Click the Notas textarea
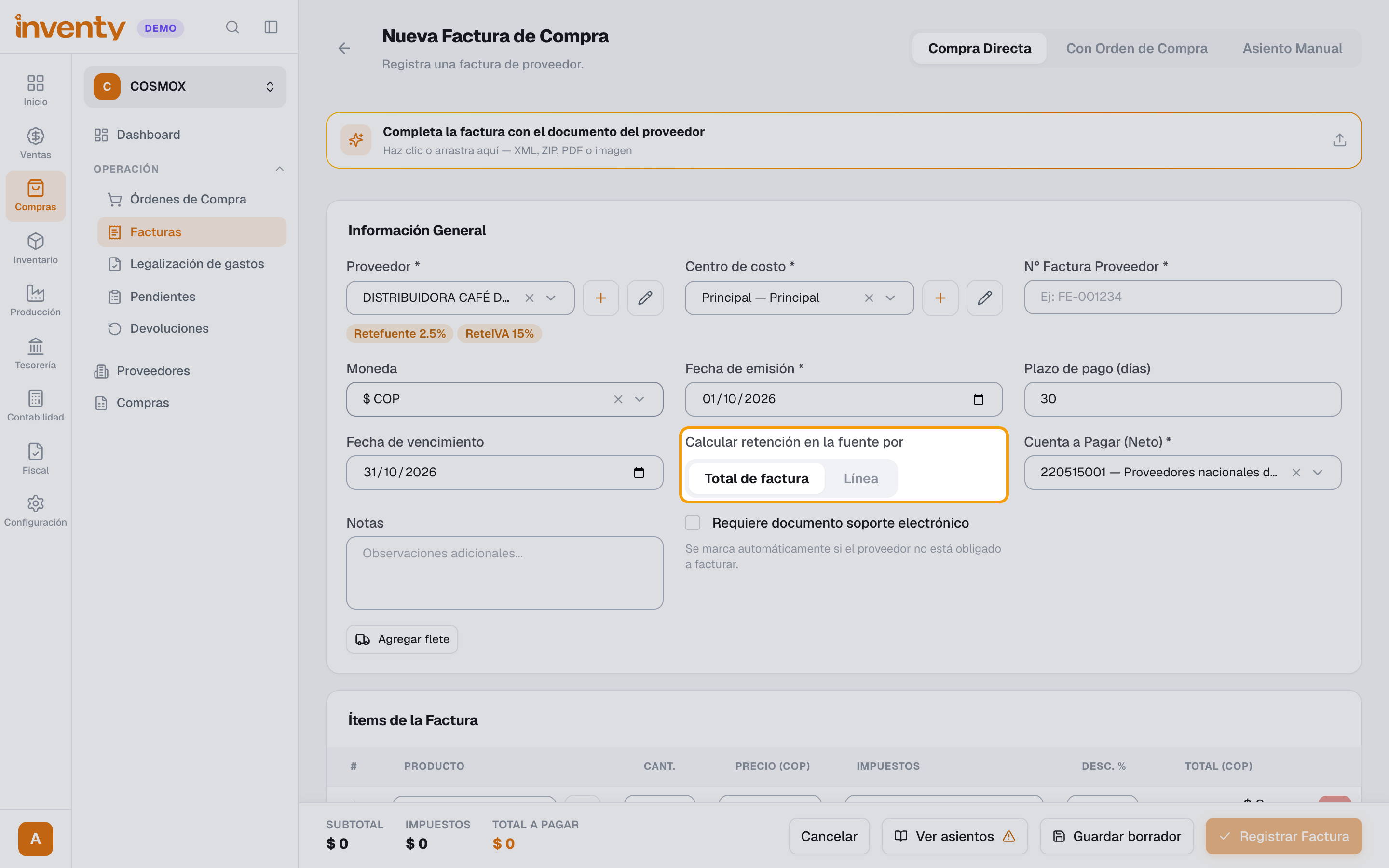The width and height of the screenshot is (1389, 868). coord(504,573)
